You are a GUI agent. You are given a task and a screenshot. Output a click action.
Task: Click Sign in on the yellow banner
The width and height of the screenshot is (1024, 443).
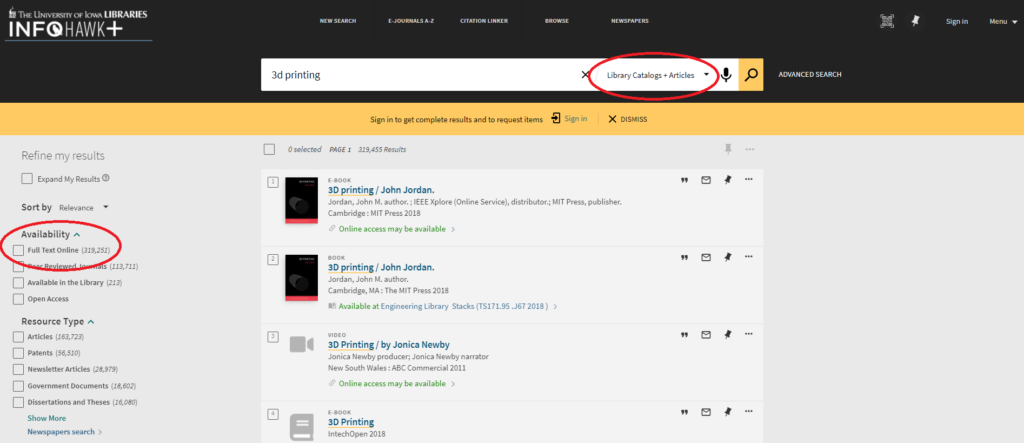click(569, 119)
